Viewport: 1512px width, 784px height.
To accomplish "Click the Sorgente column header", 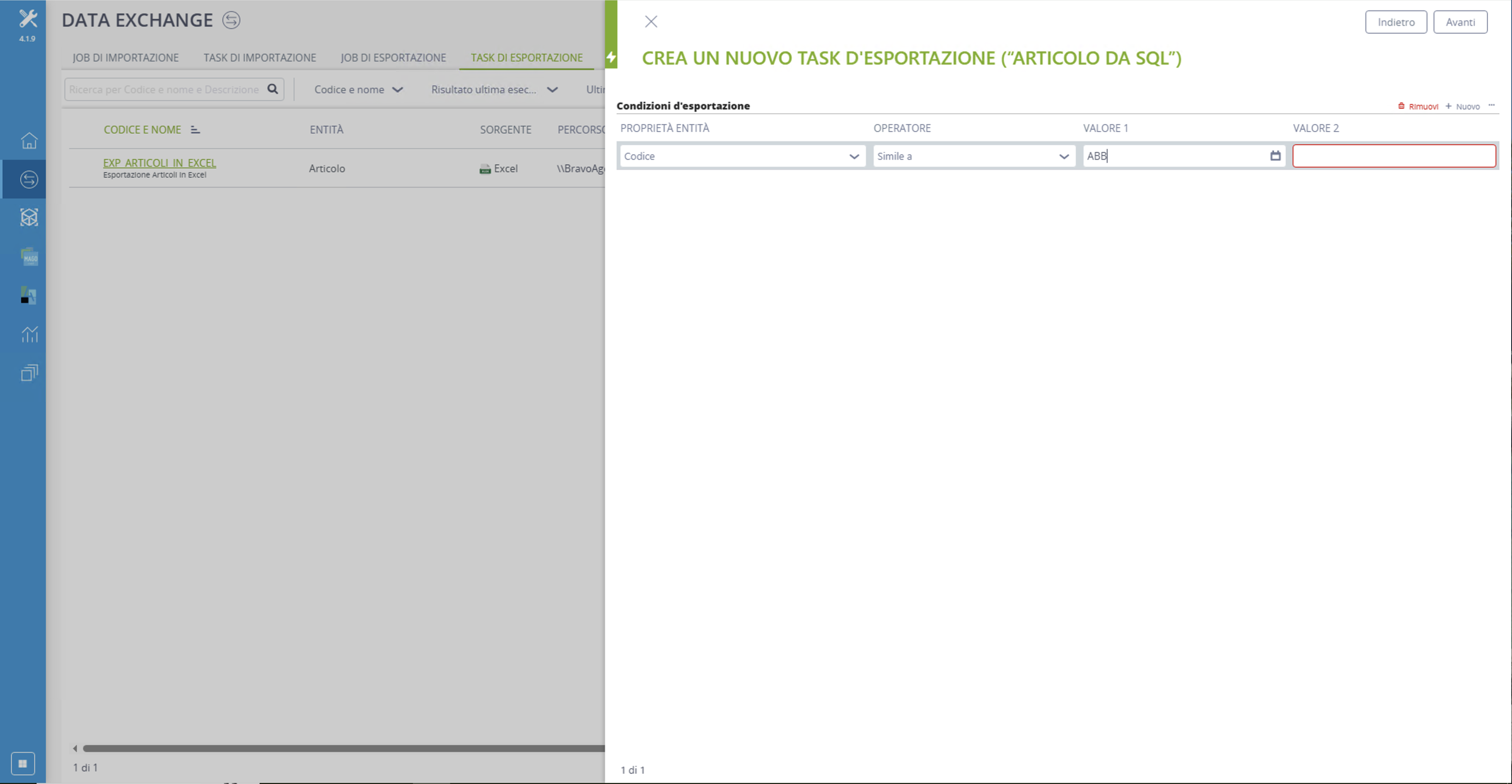I will (x=506, y=130).
